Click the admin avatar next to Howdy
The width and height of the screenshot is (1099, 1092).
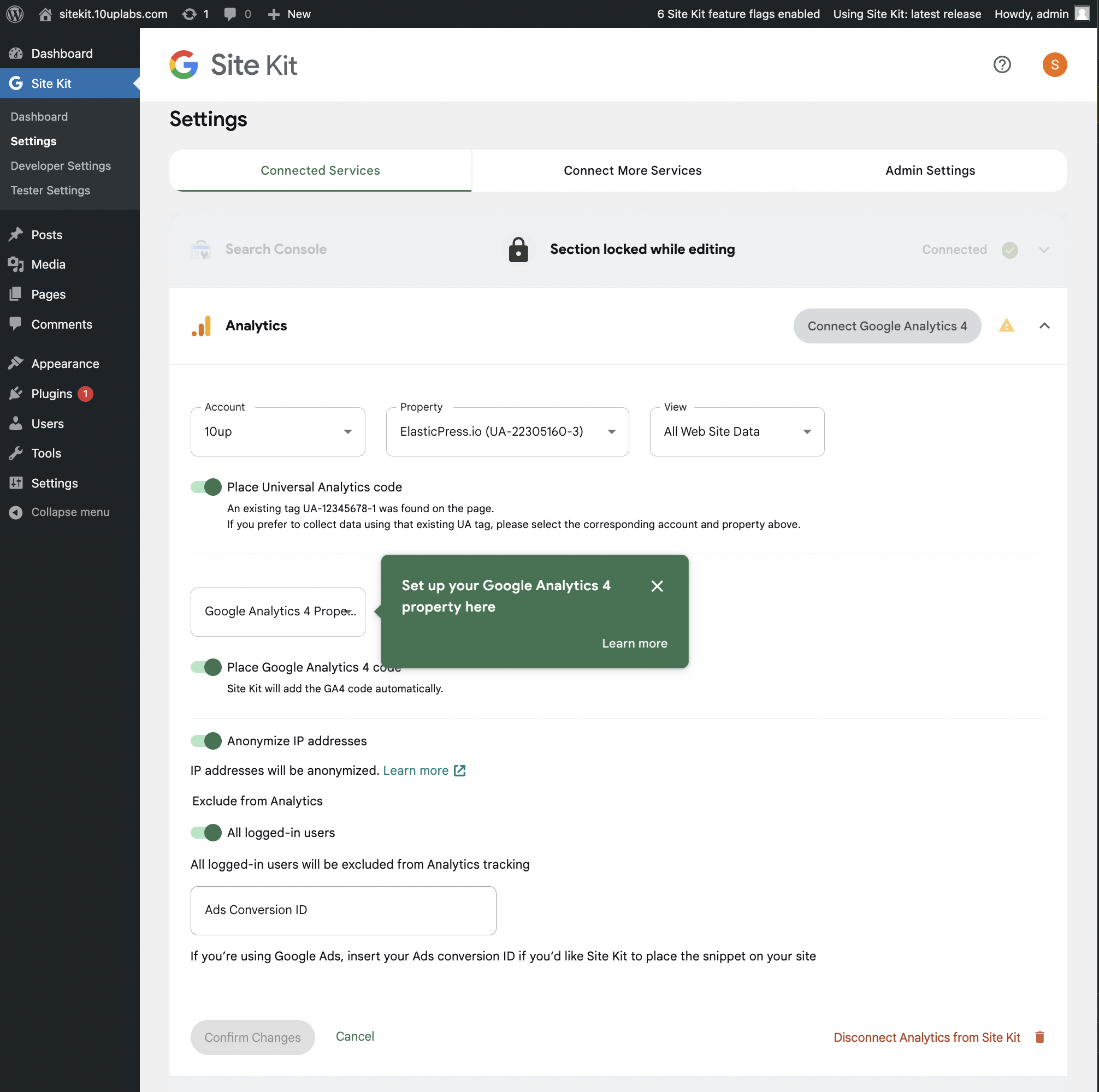(x=1082, y=14)
